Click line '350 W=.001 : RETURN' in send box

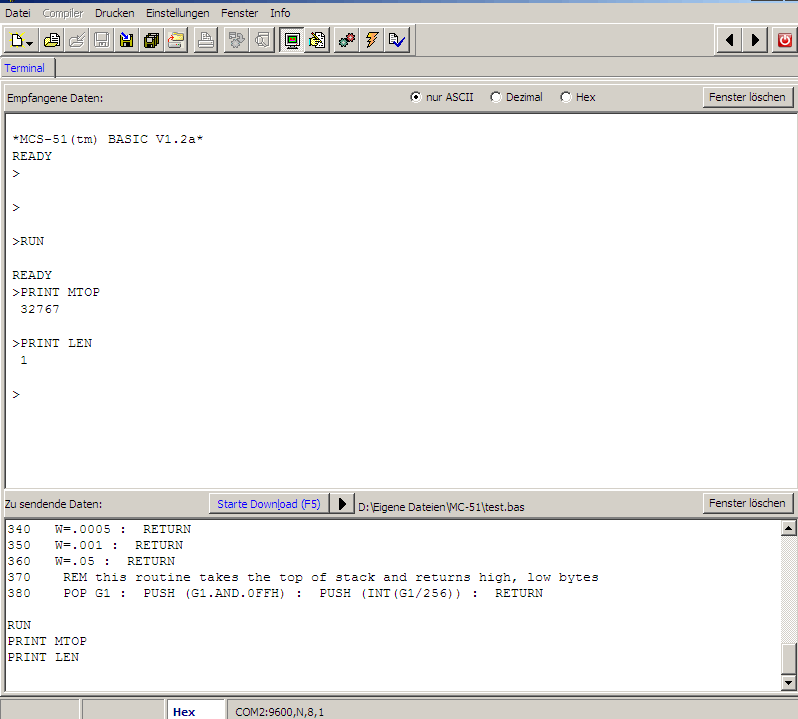(95, 545)
